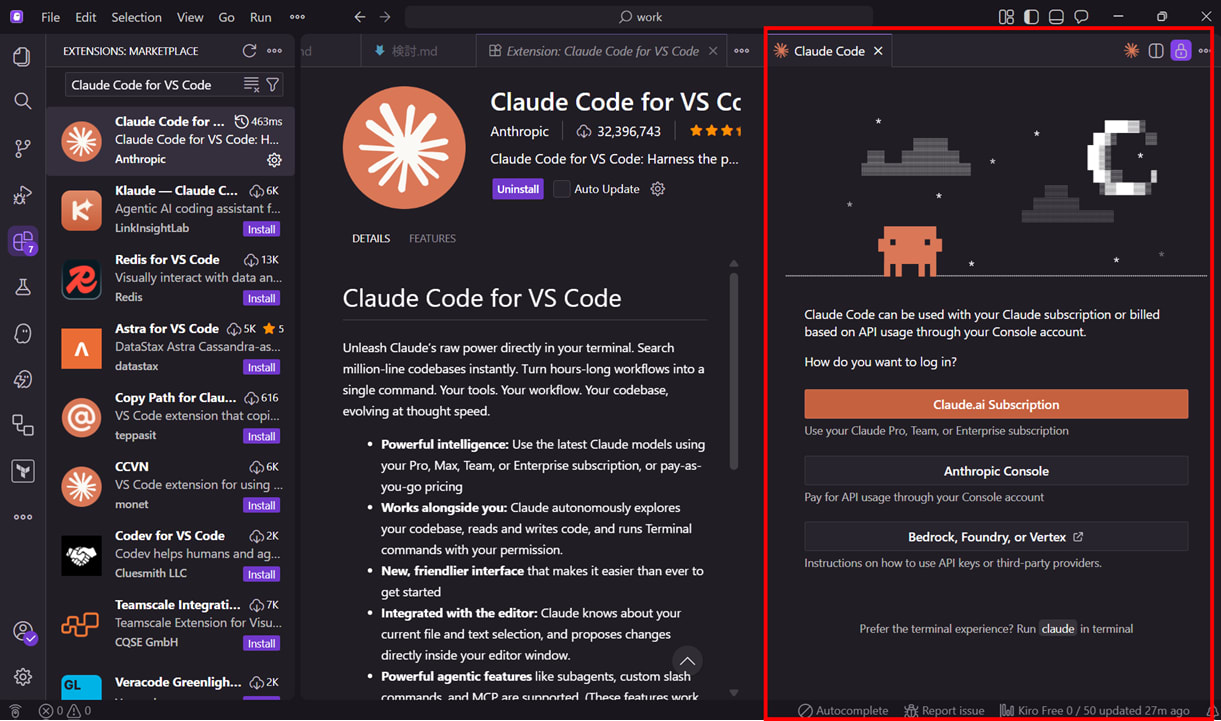
Task: Open Source Control in activity bar
Action: pyautogui.click(x=22, y=148)
